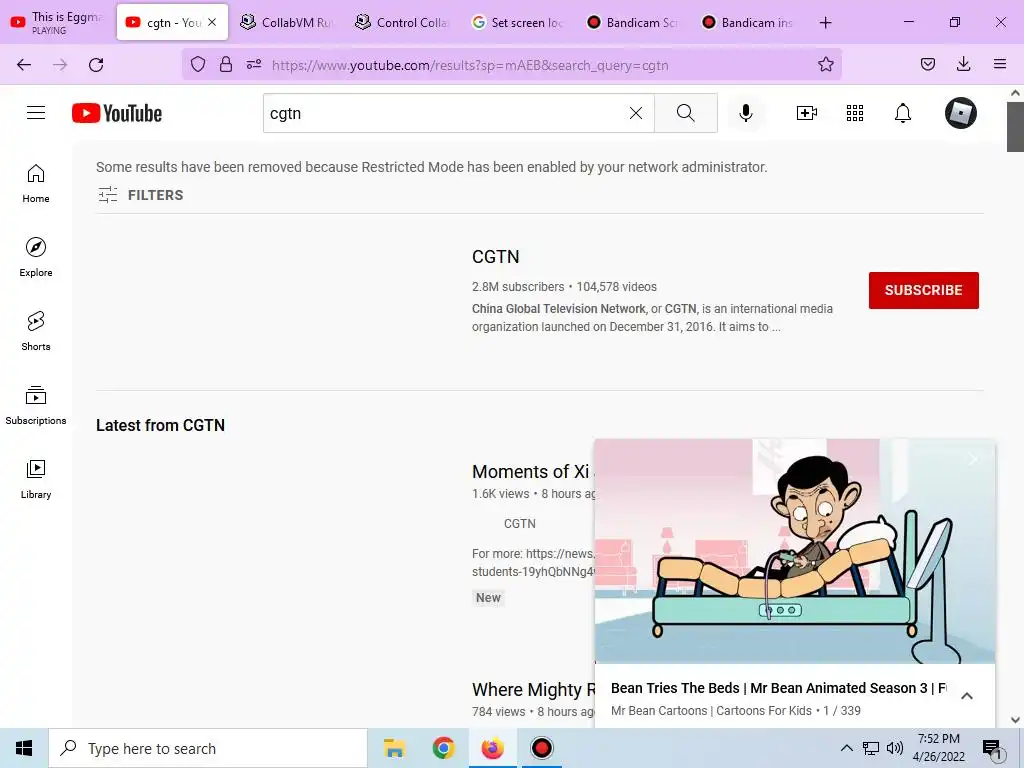Viewport: 1024px width, 768px height.
Task: Start voice search with microphone icon
Action: click(746, 113)
